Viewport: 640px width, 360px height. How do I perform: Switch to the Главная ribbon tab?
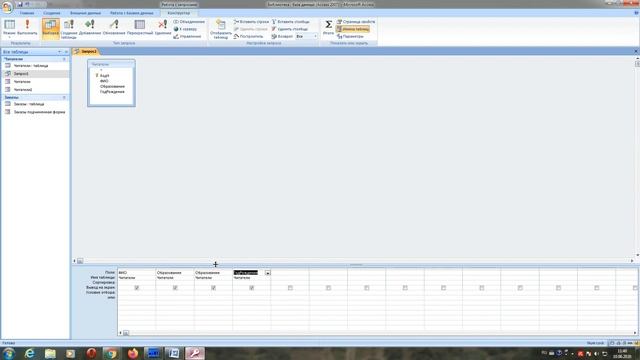click(x=27, y=13)
